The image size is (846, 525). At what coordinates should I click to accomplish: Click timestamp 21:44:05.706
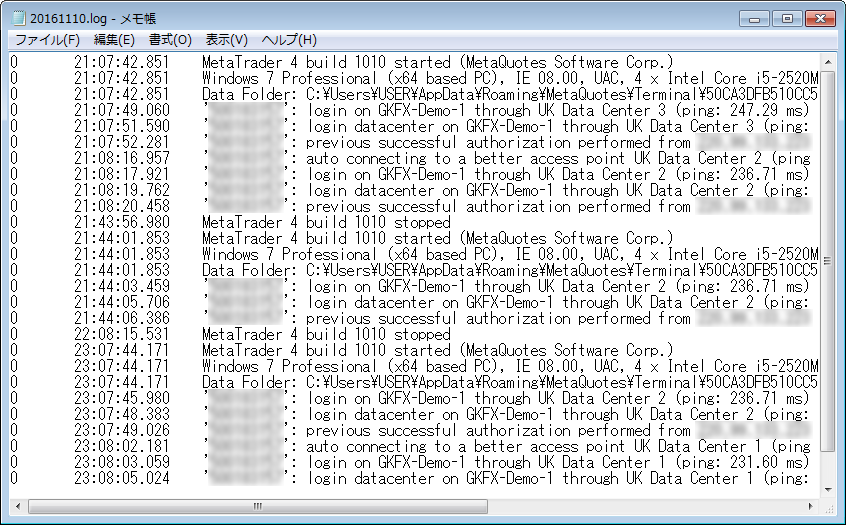point(122,302)
